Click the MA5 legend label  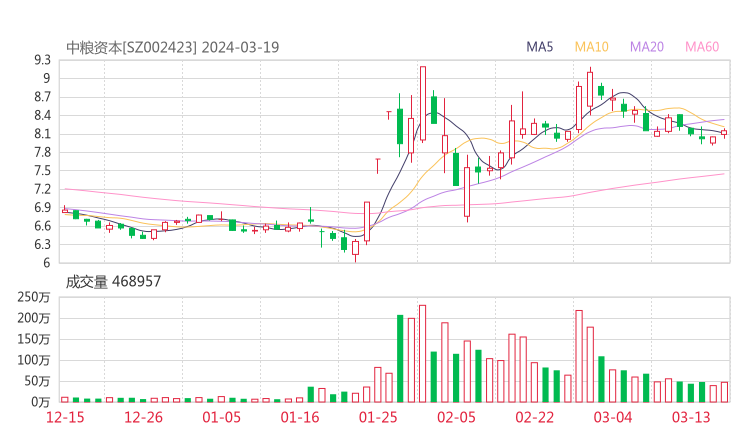(539, 47)
